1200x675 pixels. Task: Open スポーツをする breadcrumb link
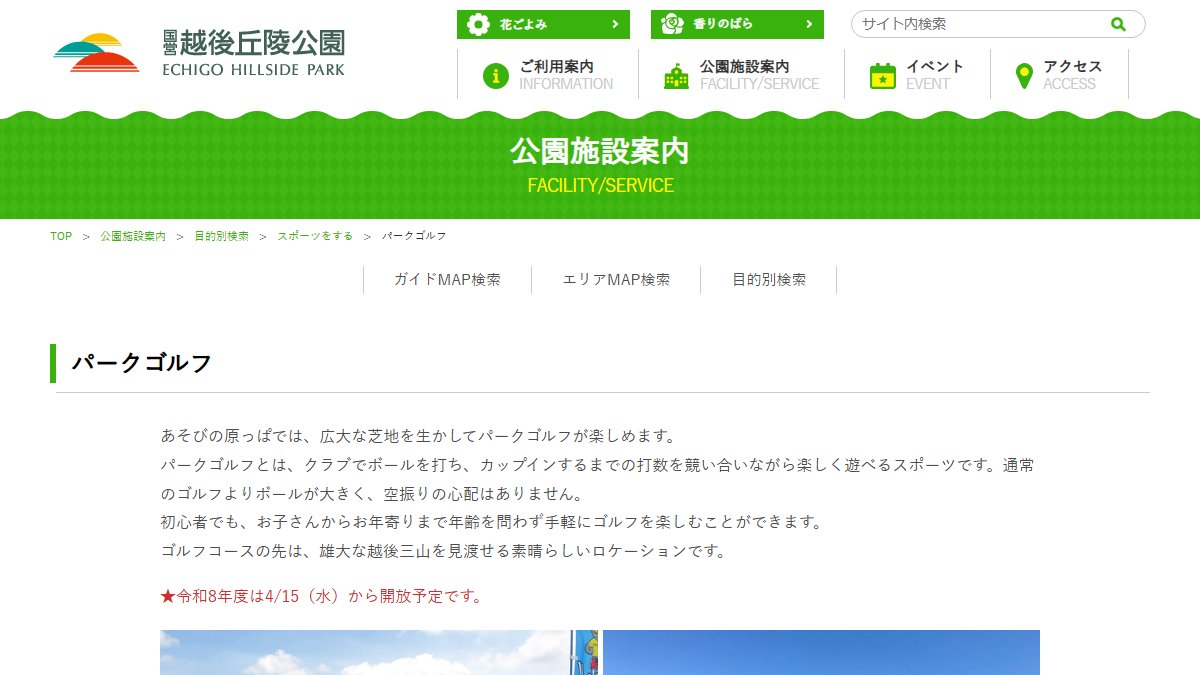click(315, 236)
